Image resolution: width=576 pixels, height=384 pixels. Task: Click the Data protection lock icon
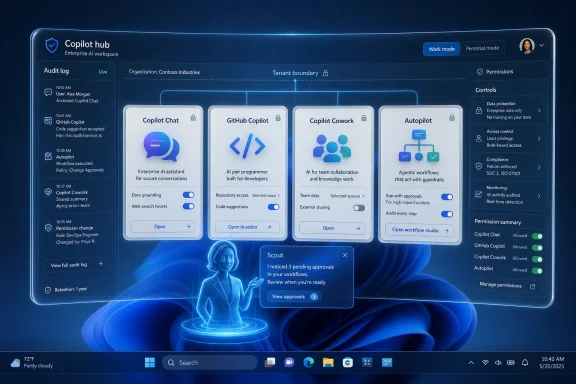point(479,110)
